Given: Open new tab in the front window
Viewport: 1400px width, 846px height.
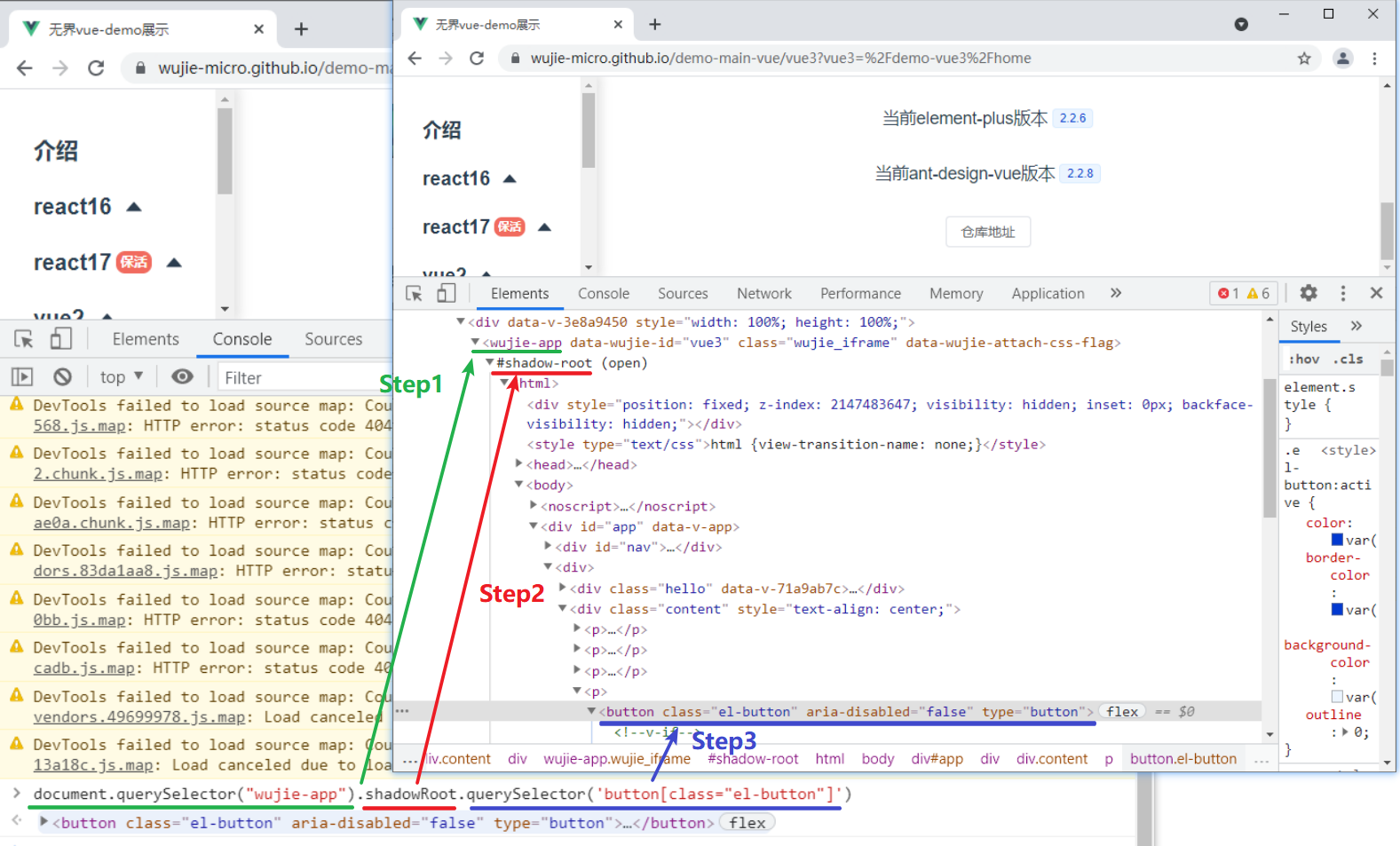Looking at the screenshot, I should point(655,25).
